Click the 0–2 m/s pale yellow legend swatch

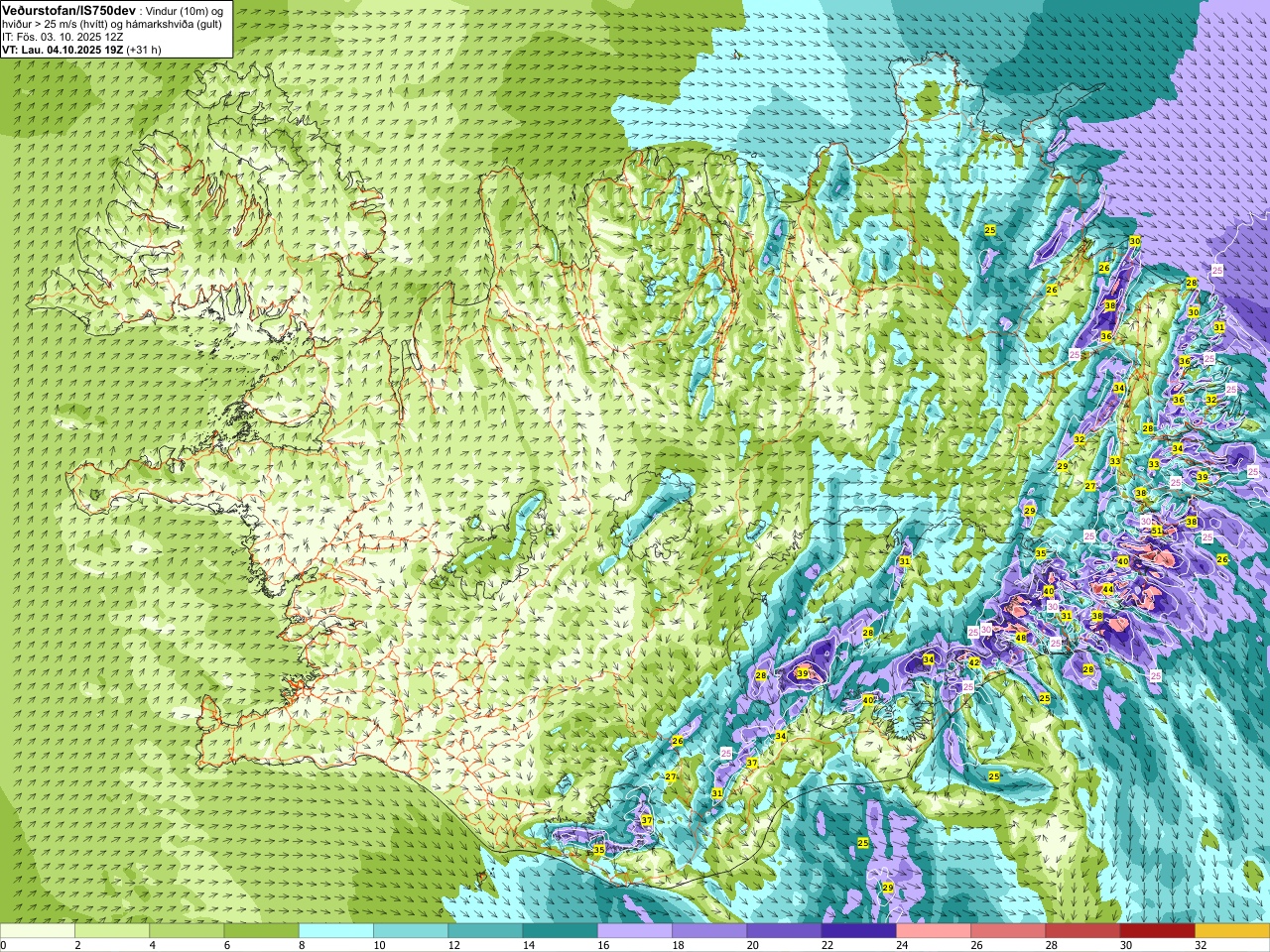(38, 931)
